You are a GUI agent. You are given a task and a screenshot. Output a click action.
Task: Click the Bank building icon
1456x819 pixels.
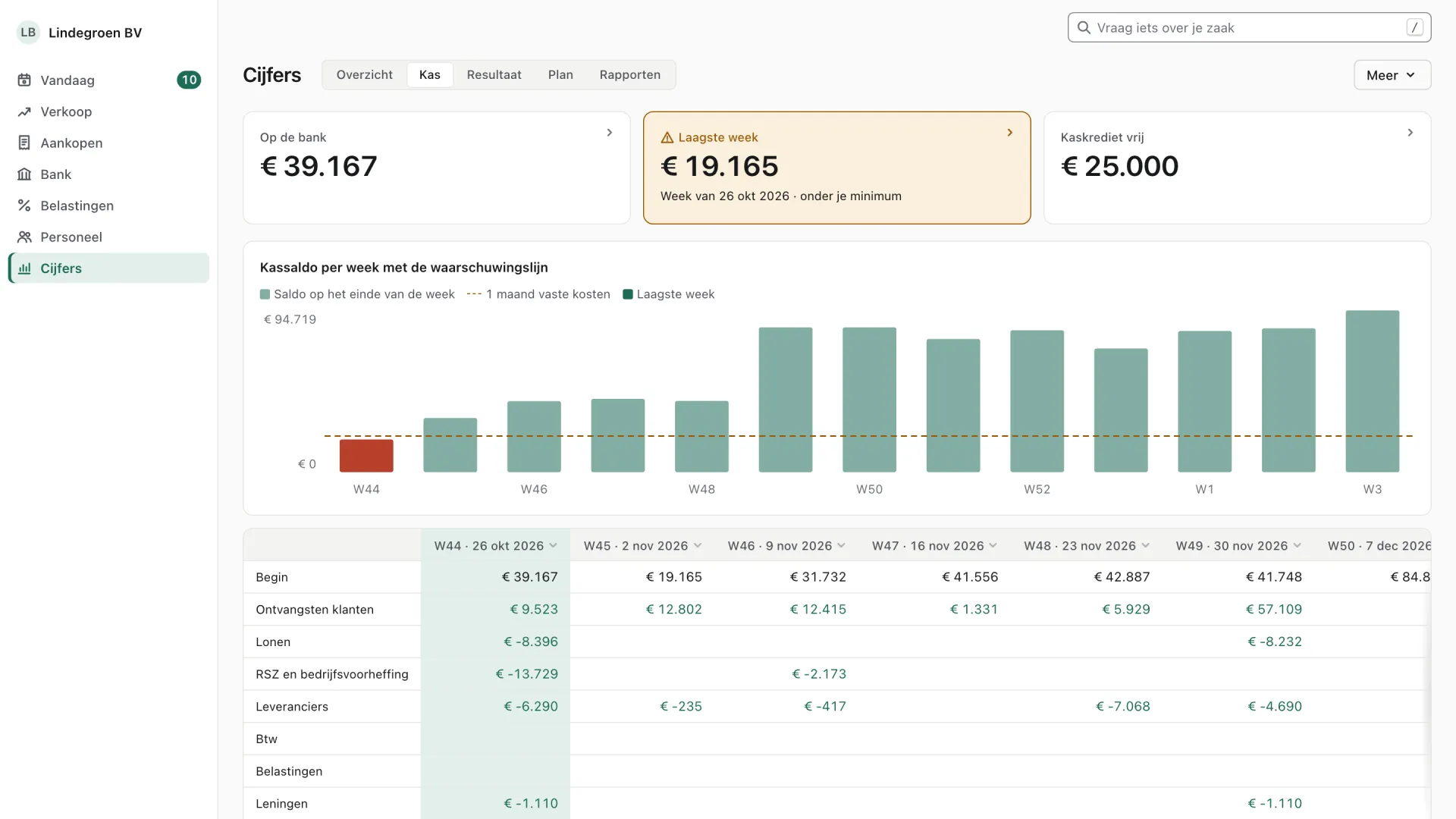coord(24,174)
